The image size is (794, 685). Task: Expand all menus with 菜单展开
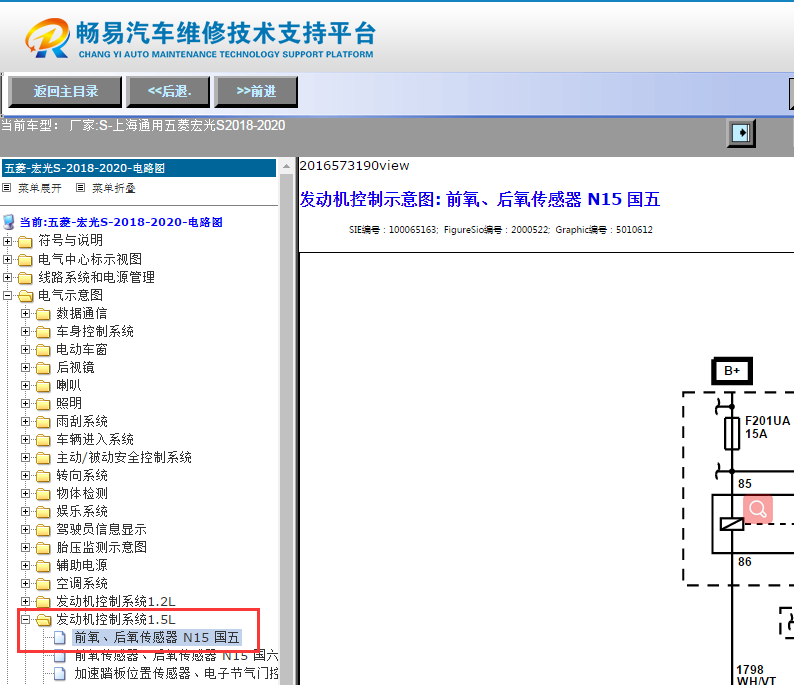pyautogui.click(x=39, y=188)
